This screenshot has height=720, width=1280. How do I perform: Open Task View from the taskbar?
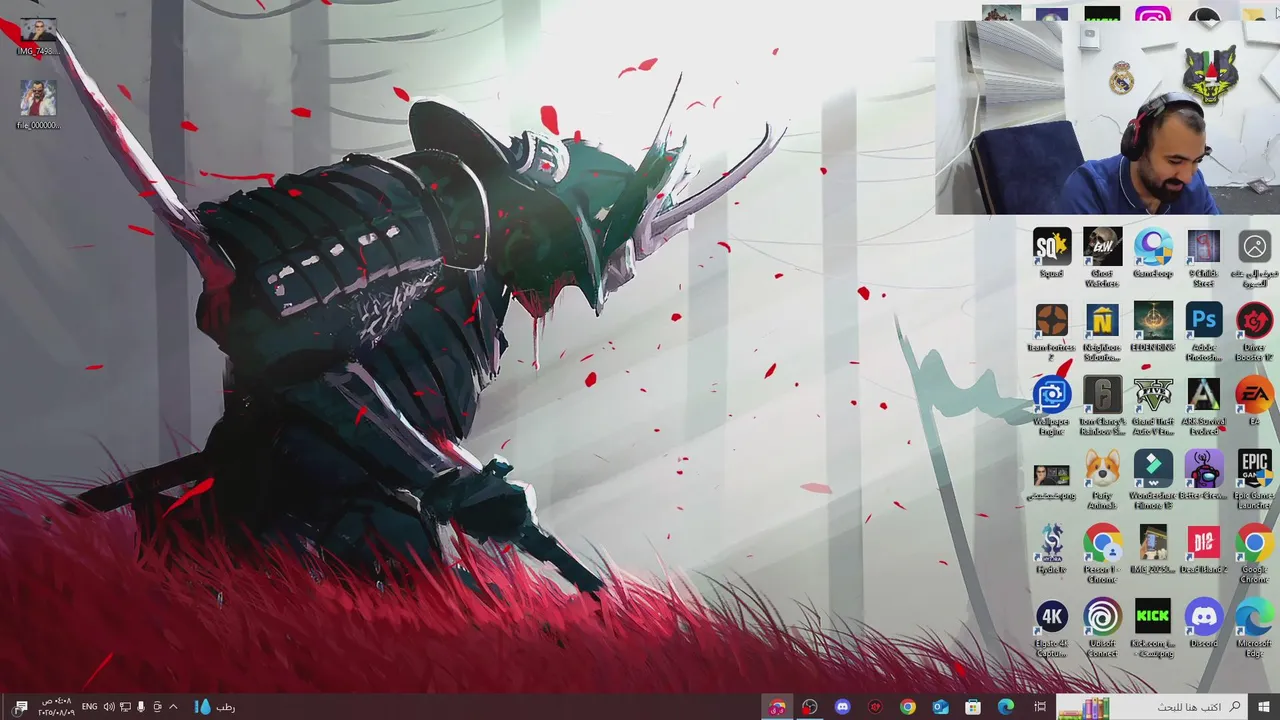pyautogui.click(x=1040, y=707)
